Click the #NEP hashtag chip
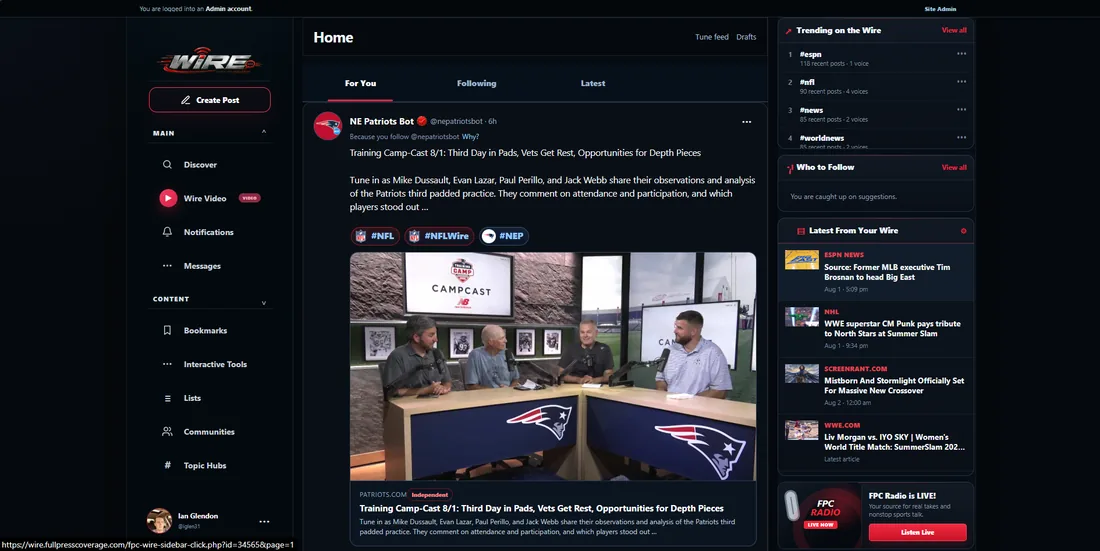Viewport: 1100px width, 551px height. coord(504,236)
